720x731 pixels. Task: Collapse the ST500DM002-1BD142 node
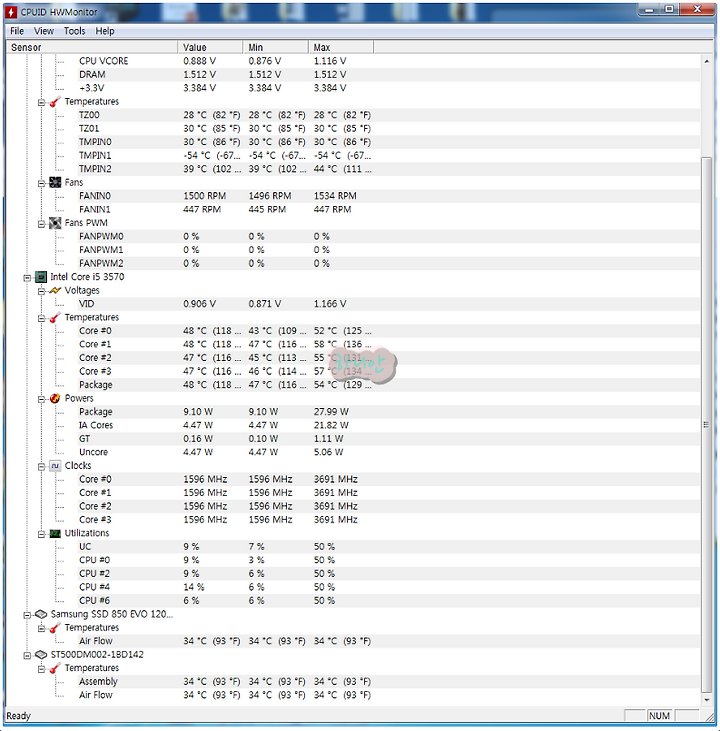(x=27, y=656)
